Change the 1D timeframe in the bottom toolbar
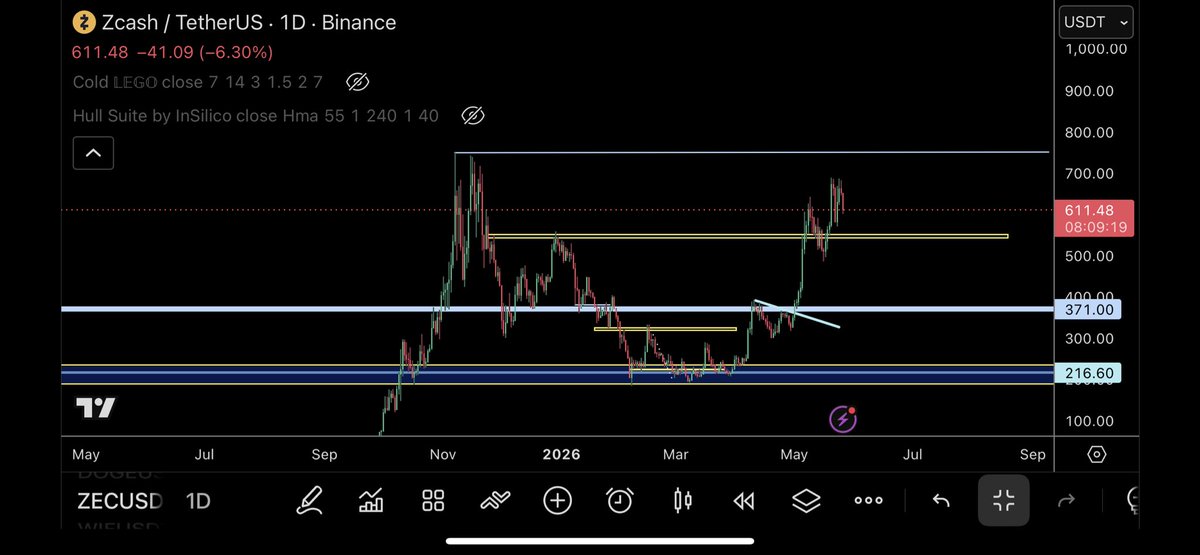The height and width of the screenshot is (555, 1200). (199, 501)
